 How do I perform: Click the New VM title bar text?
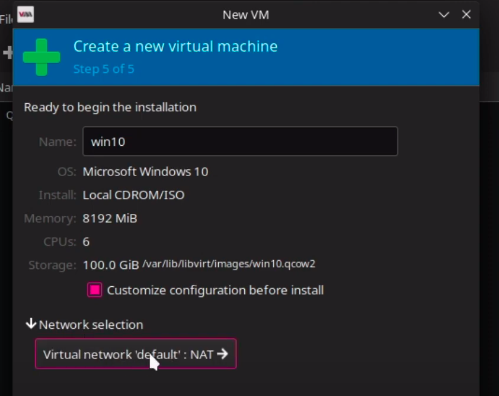246,15
